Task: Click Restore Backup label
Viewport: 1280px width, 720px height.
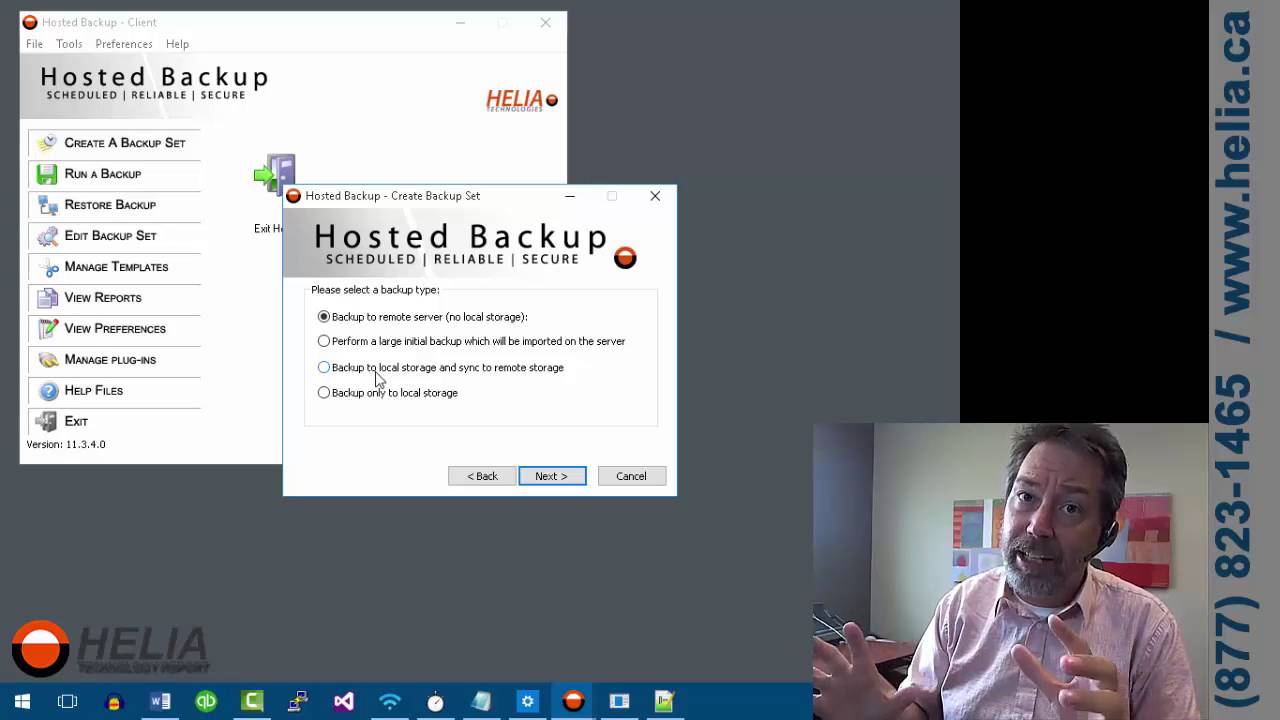Action: [110, 205]
